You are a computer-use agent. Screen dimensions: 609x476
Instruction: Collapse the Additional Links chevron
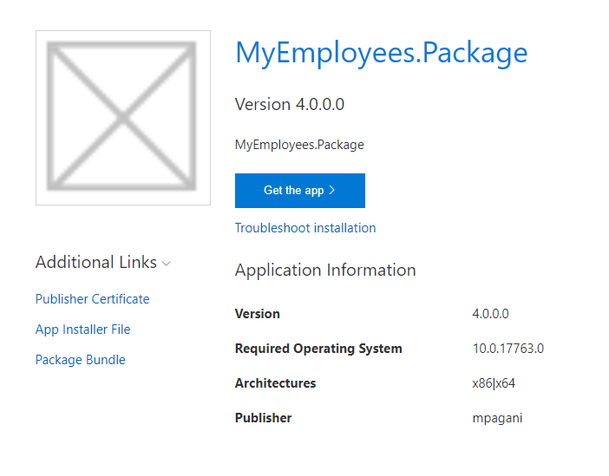point(166,264)
